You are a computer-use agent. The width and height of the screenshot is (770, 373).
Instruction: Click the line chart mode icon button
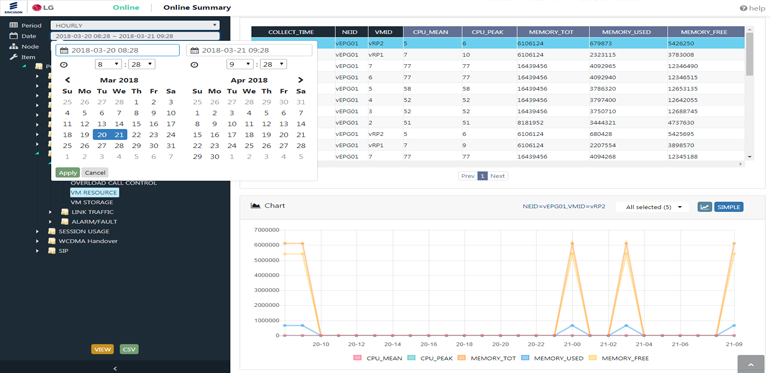(x=705, y=207)
